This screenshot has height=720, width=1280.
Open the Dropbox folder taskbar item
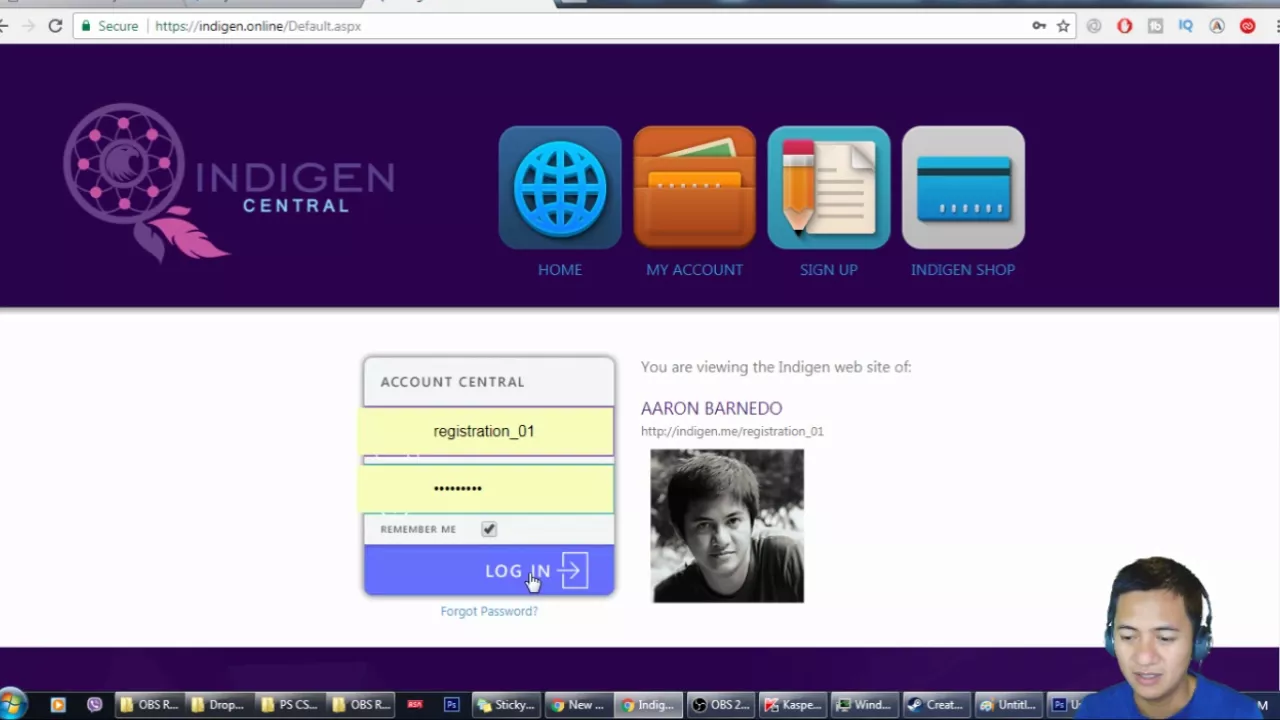click(219, 705)
